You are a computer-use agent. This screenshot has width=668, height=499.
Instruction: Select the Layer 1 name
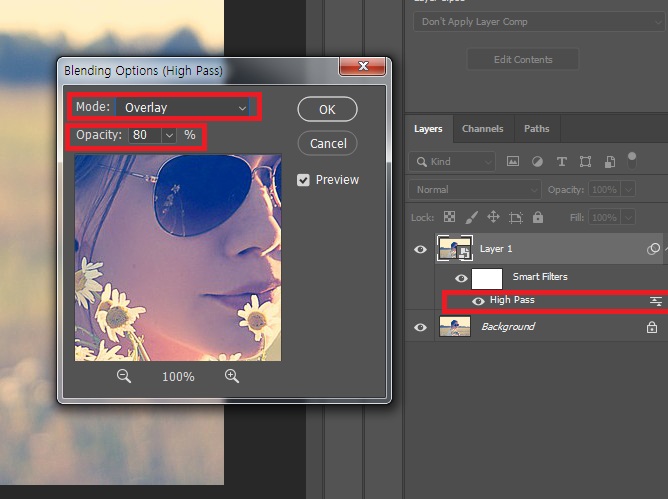pos(496,249)
